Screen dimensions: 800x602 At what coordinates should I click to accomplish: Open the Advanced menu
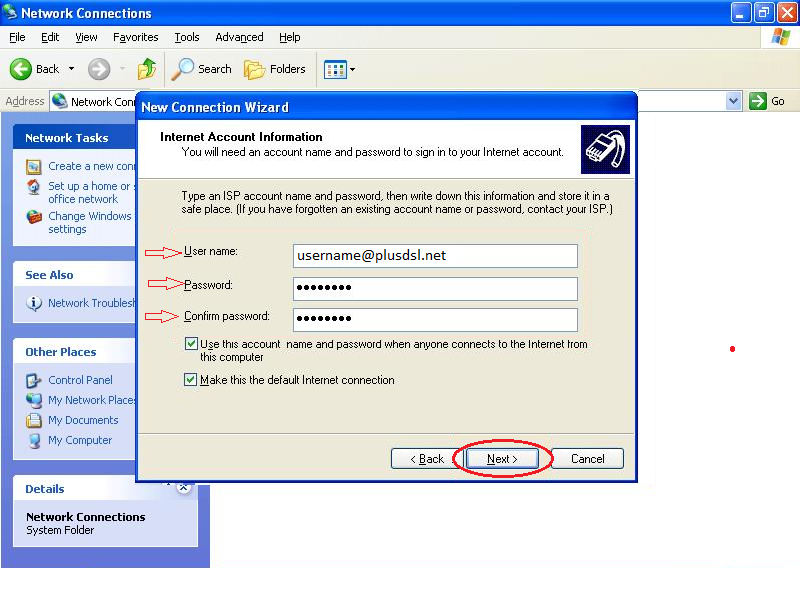[x=239, y=37]
